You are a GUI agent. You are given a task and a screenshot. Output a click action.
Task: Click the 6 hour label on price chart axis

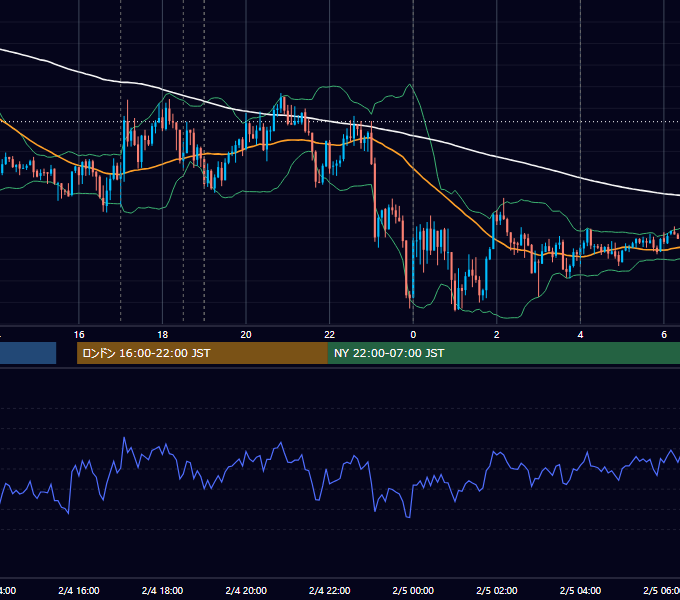click(x=664, y=334)
